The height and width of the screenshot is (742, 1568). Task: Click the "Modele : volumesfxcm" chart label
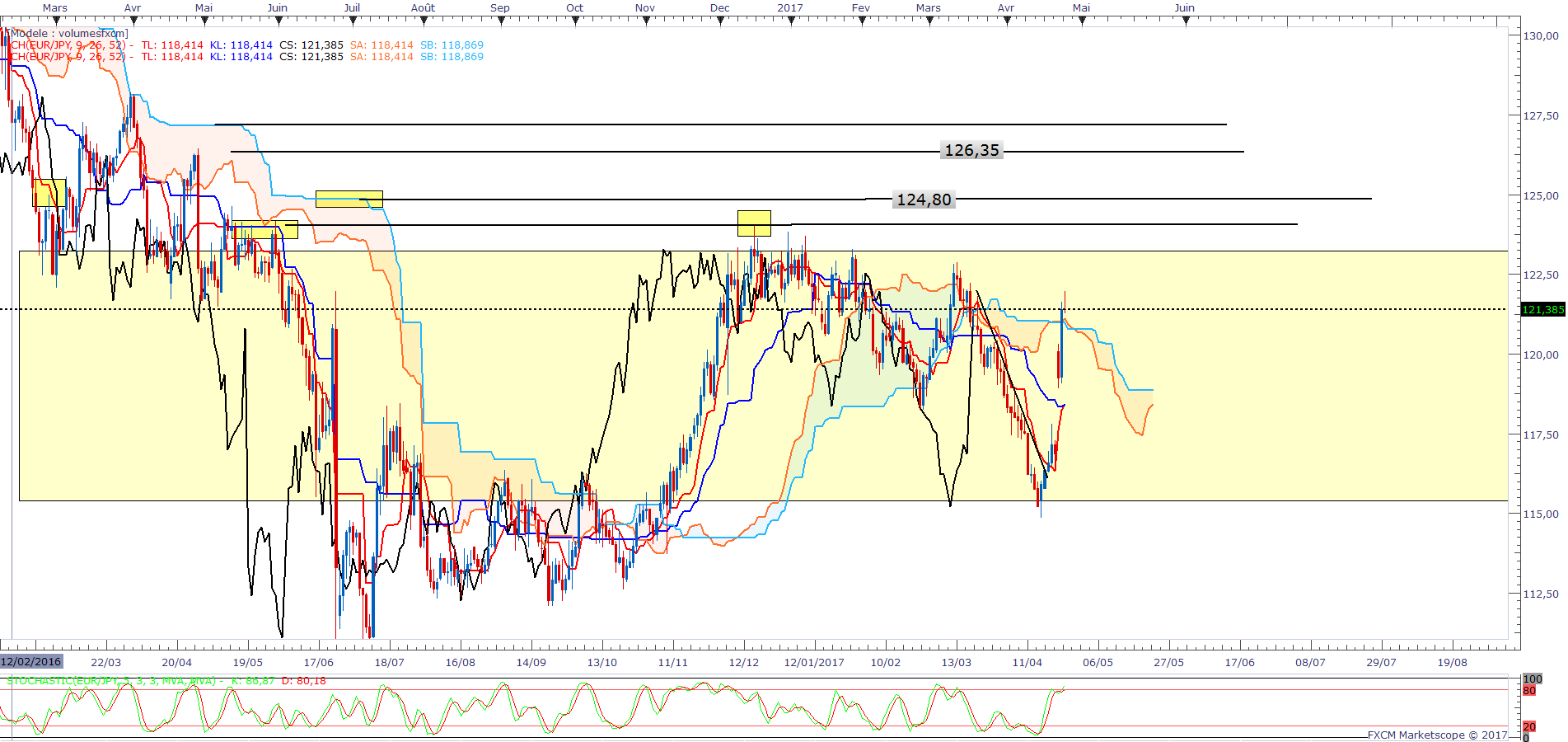coord(69,34)
